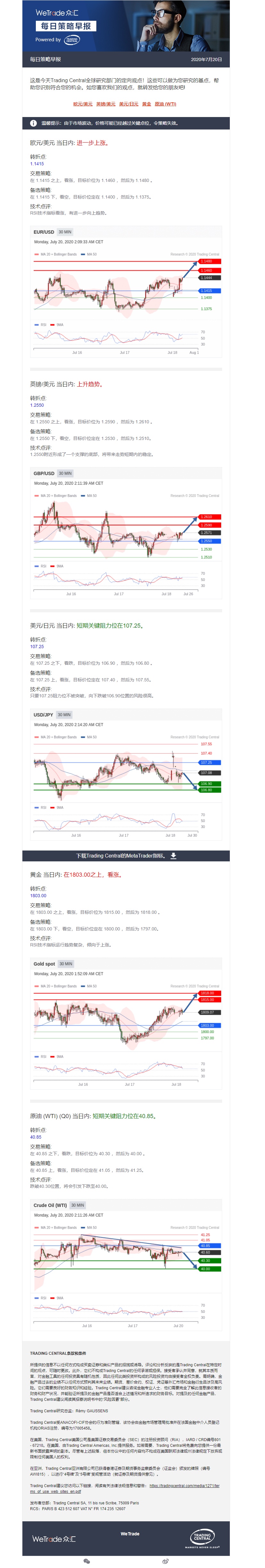Click the WeChat icon in the footer
The height and width of the screenshot is (1568, 265).
pyautogui.click(x=86, y=1561)
